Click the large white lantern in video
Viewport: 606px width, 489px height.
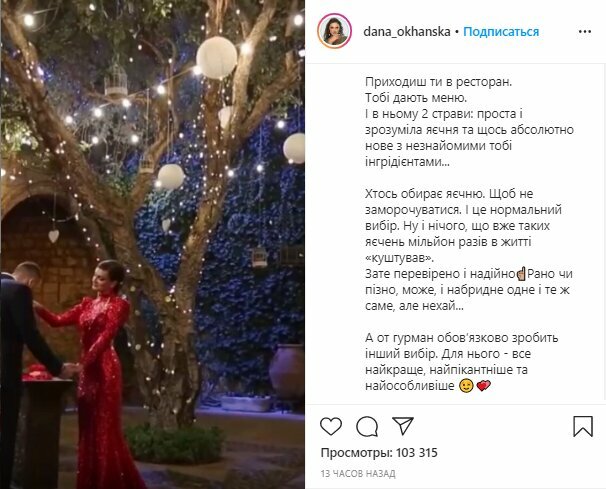pos(216,58)
